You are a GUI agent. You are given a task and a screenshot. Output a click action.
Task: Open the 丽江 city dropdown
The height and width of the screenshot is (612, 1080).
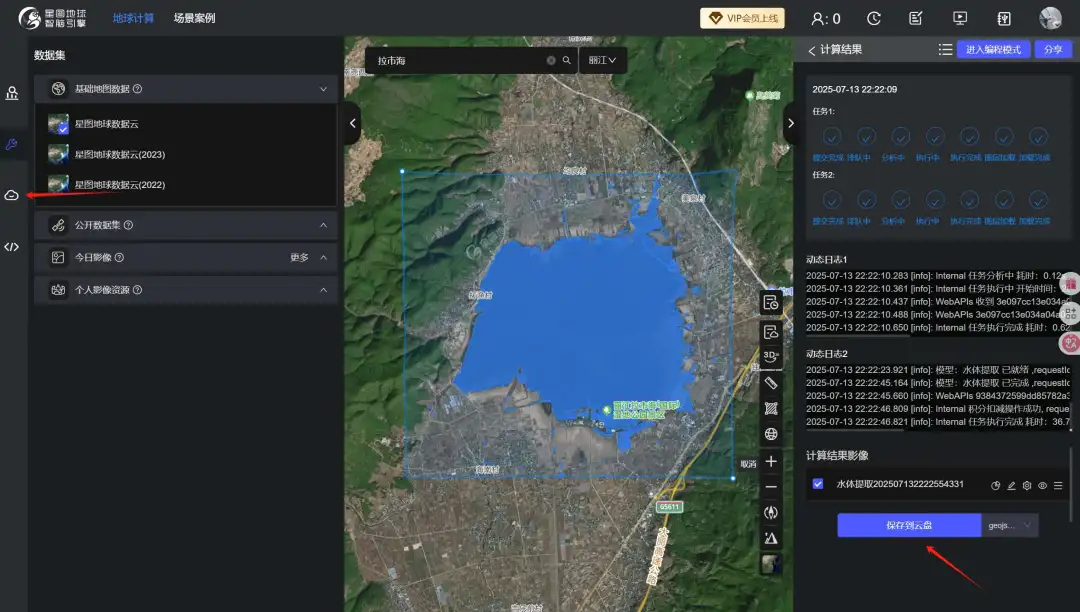602,61
